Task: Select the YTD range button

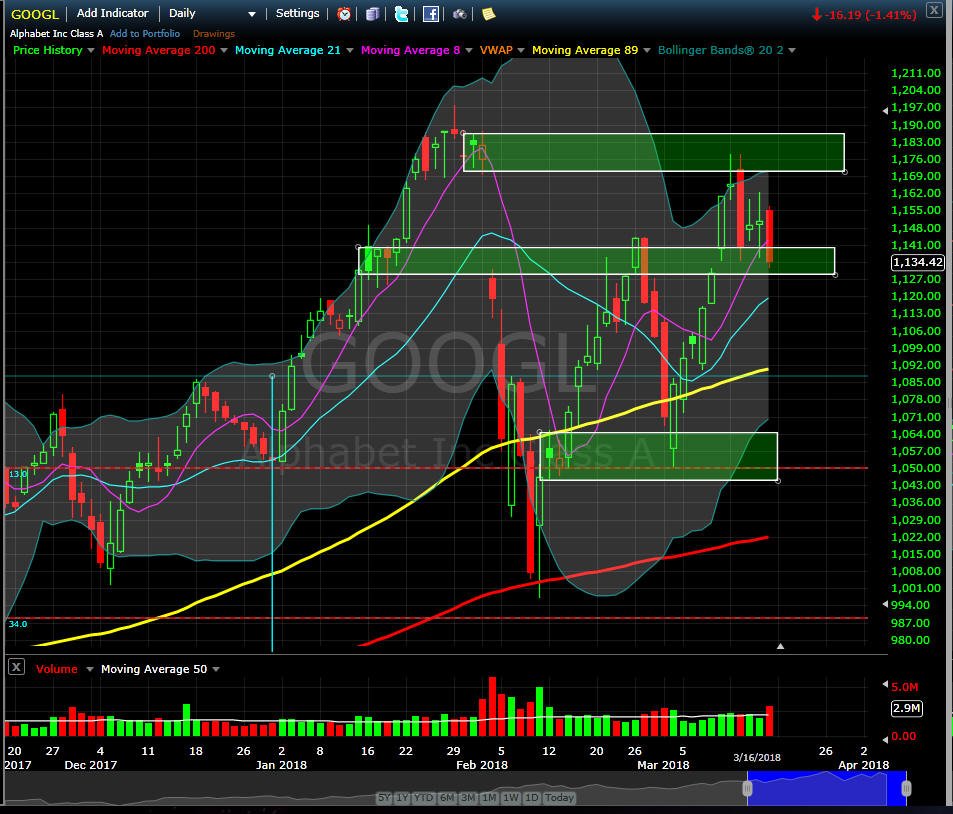Action: tap(424, 798)
